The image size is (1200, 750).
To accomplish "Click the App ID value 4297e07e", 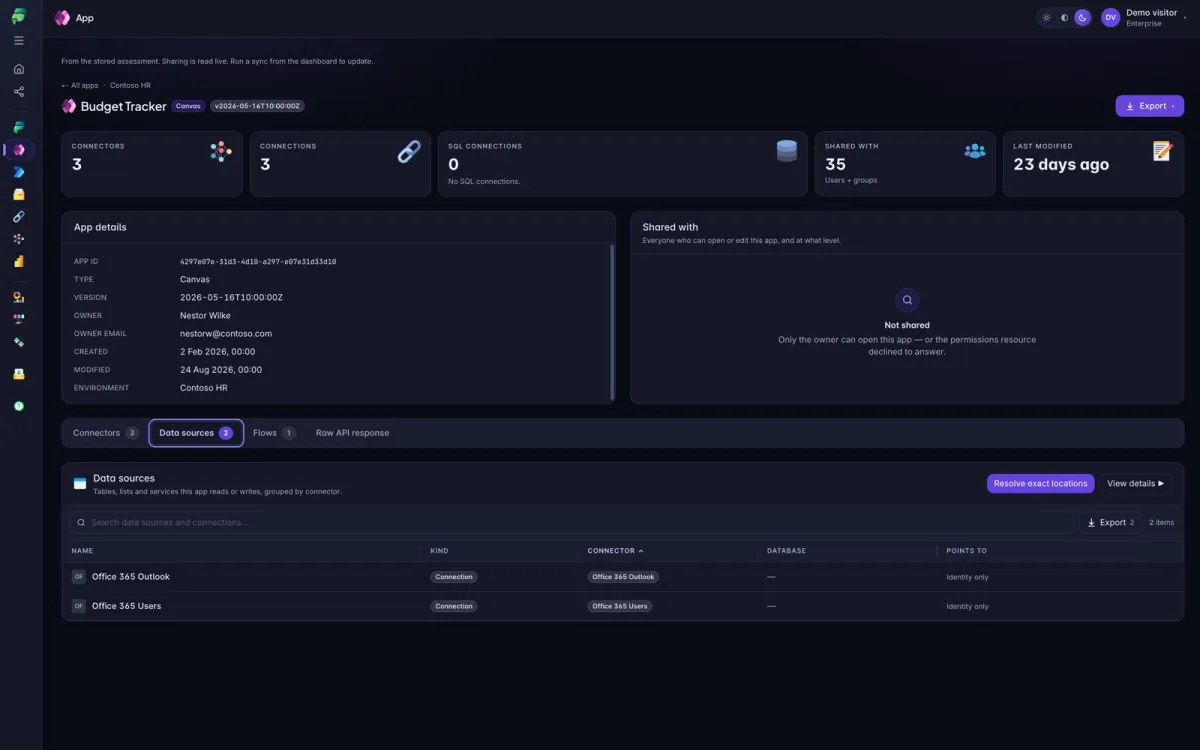I will 258,261.
